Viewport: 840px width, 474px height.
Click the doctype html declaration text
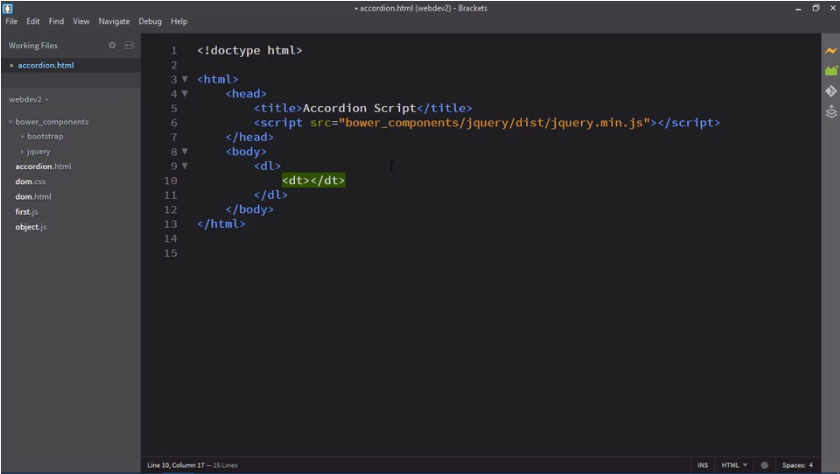[x=250, y=50]
